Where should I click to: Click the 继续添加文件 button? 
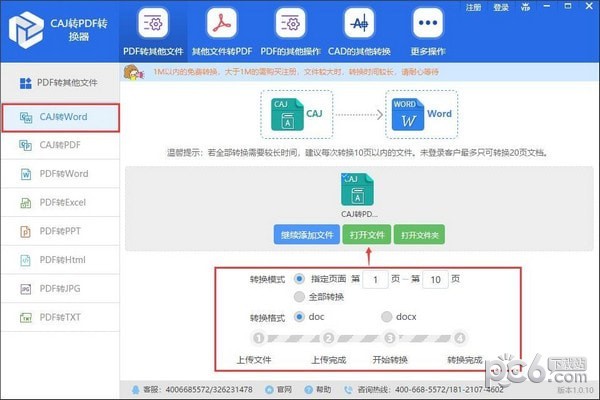(x=307, y=235)
